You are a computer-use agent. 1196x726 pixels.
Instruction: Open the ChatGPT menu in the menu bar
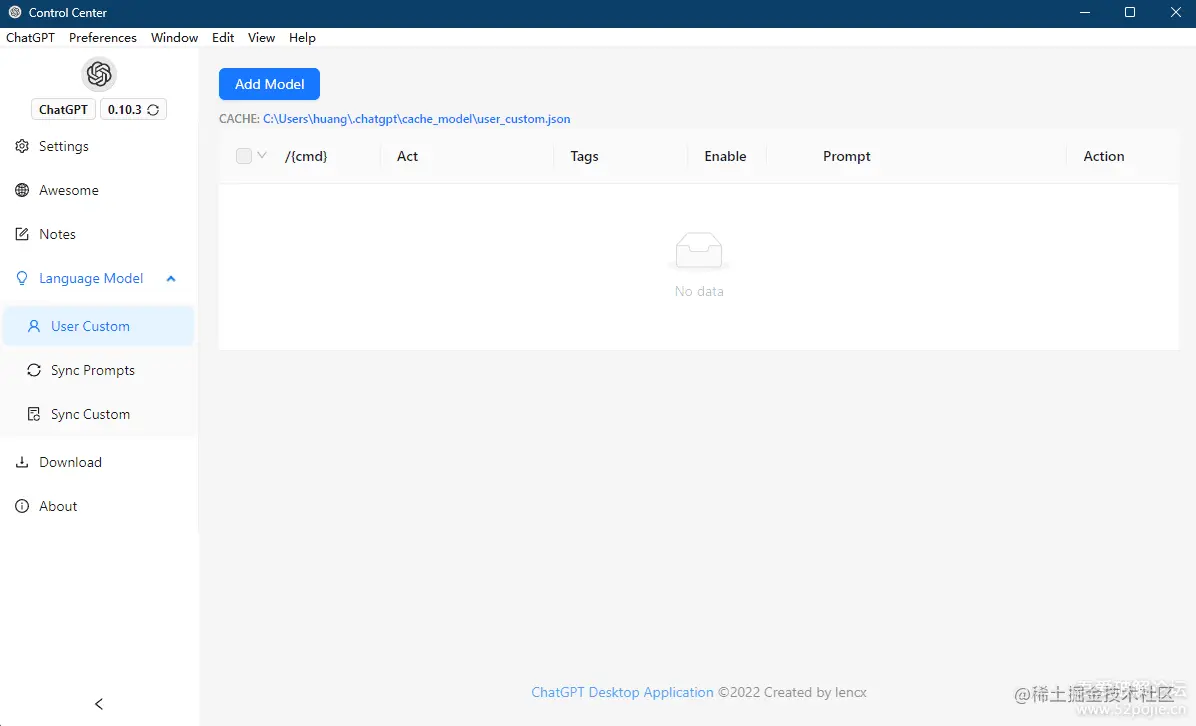31,37
